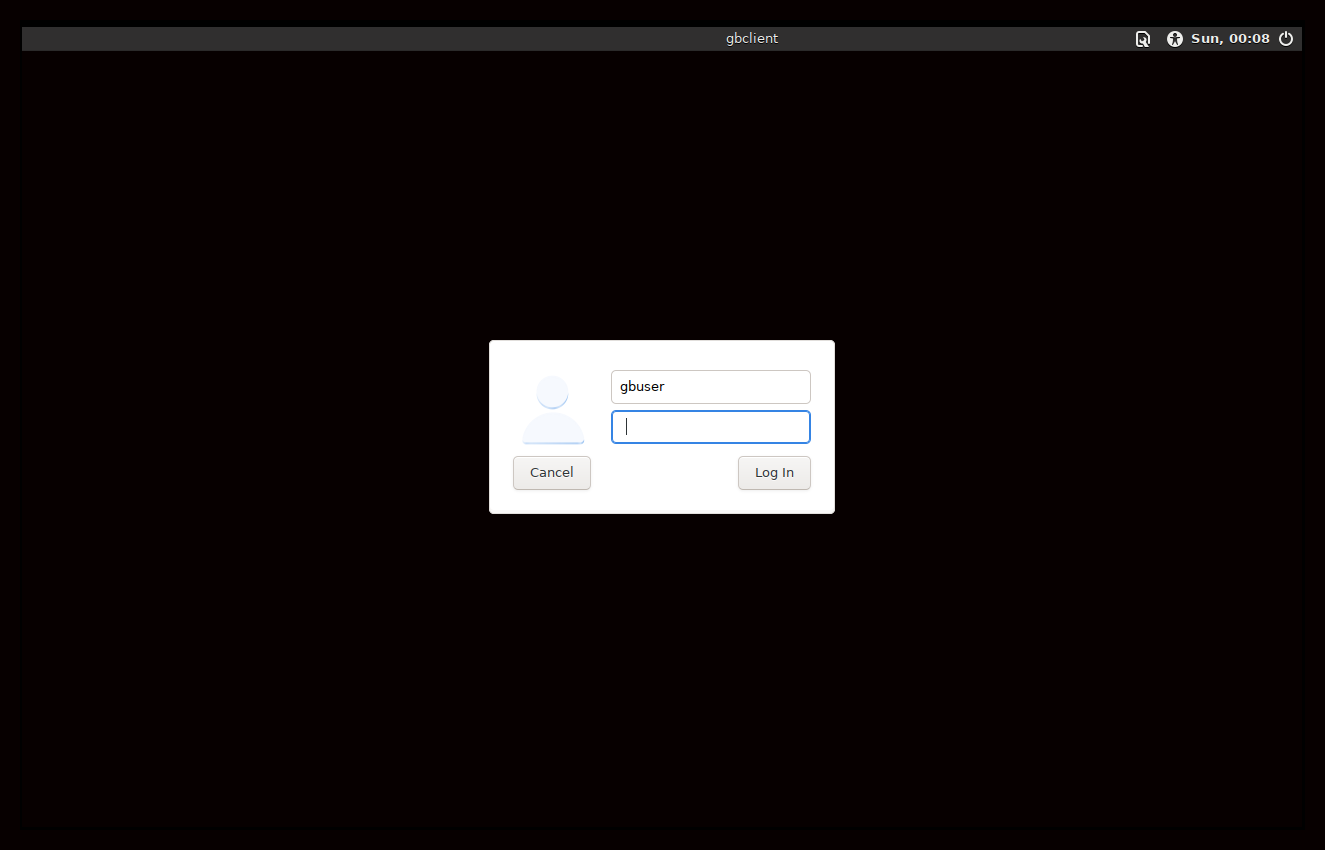Click top panel space right of gbclient
1325x850 pixels.
click(x=950, y=39)
